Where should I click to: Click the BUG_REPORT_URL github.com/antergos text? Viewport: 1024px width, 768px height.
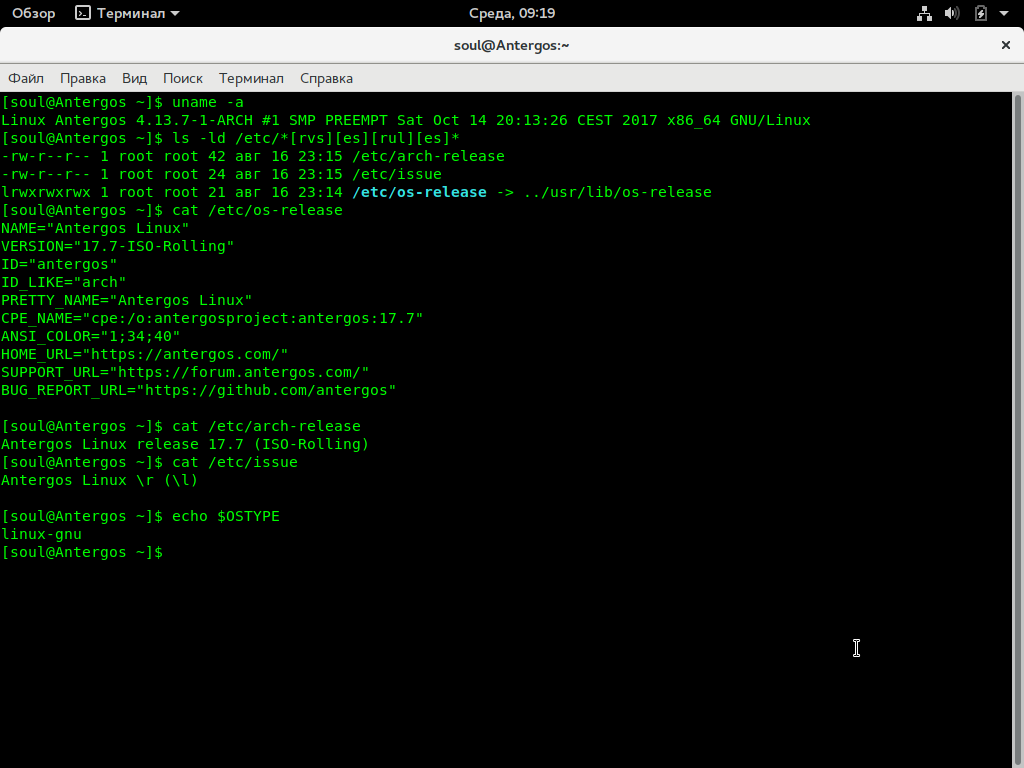[x=199, y=391]
